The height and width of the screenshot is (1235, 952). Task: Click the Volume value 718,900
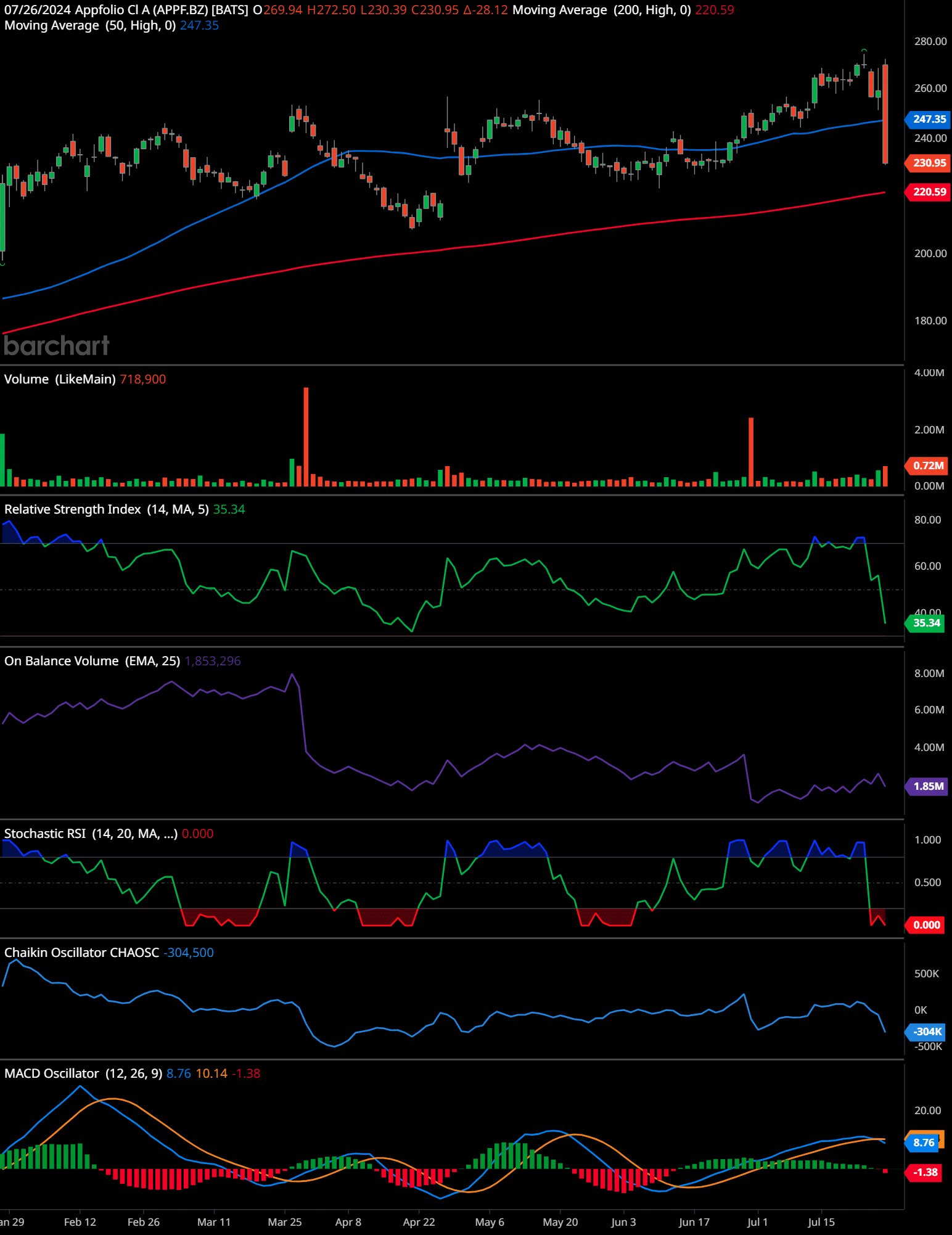(143, 379)
